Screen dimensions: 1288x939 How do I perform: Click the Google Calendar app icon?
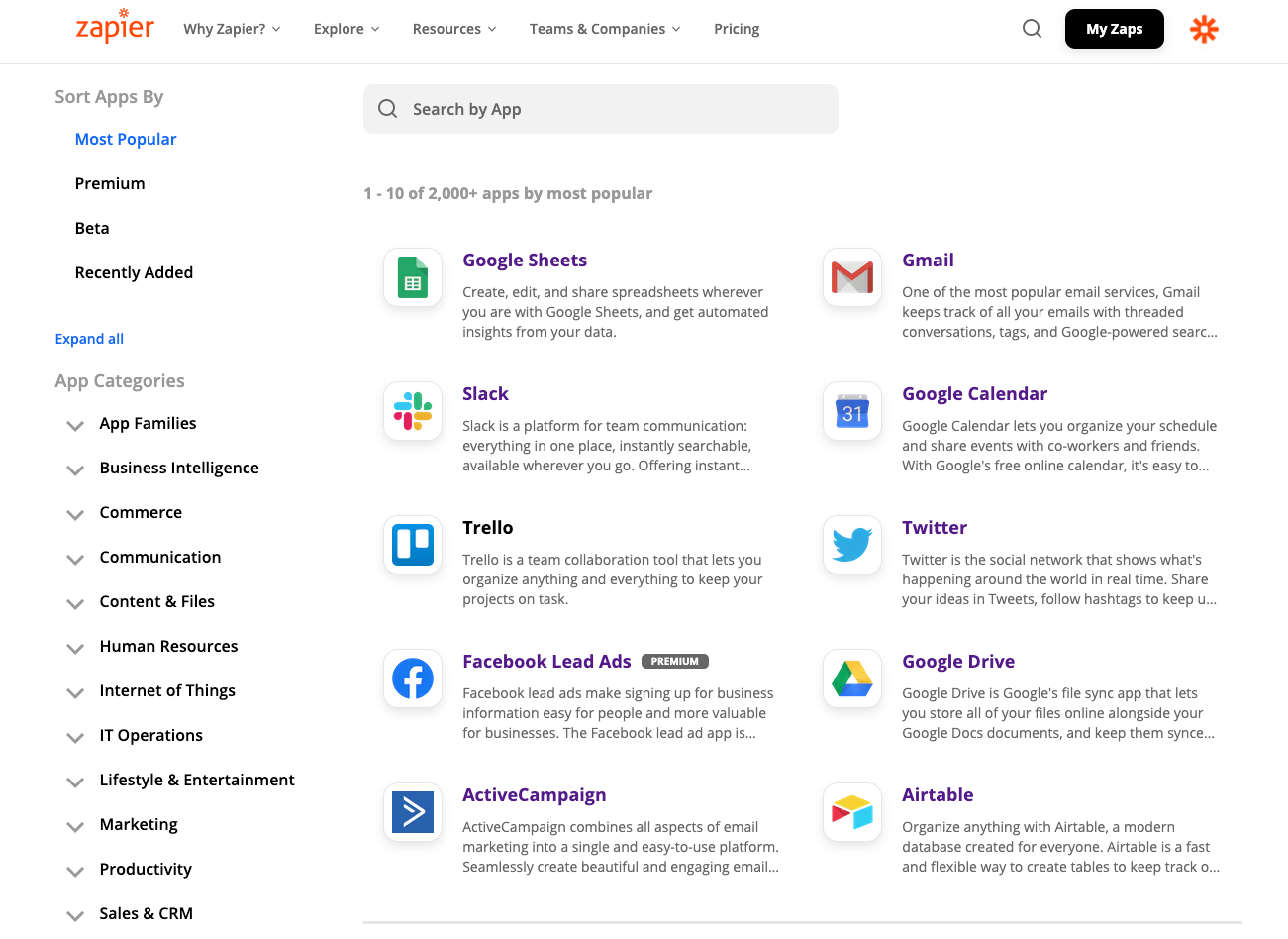[852, 411]
